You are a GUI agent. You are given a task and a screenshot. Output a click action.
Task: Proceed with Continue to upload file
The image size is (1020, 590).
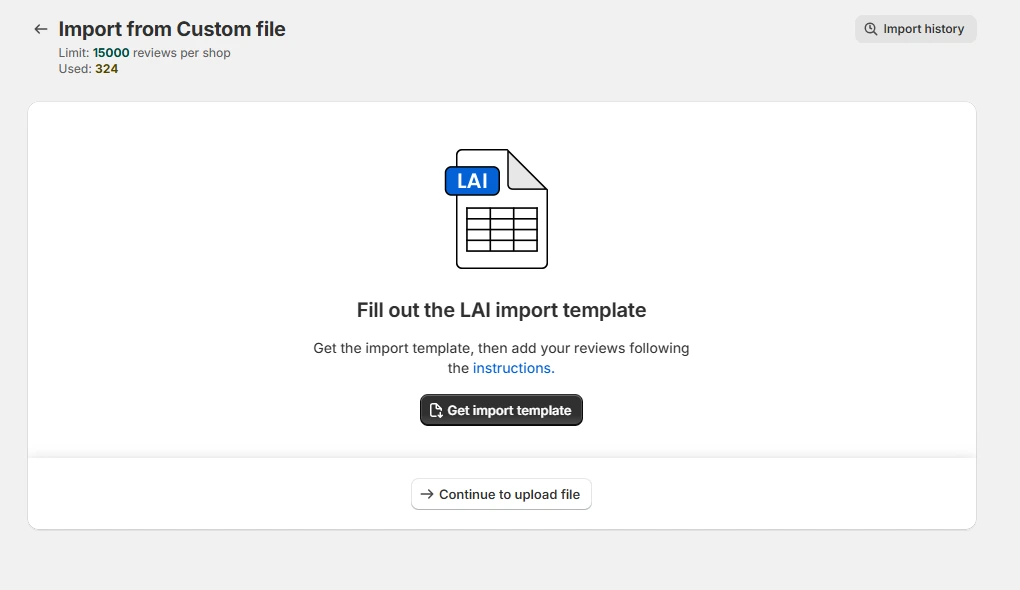pyautogui.click(x=501, y=494)
